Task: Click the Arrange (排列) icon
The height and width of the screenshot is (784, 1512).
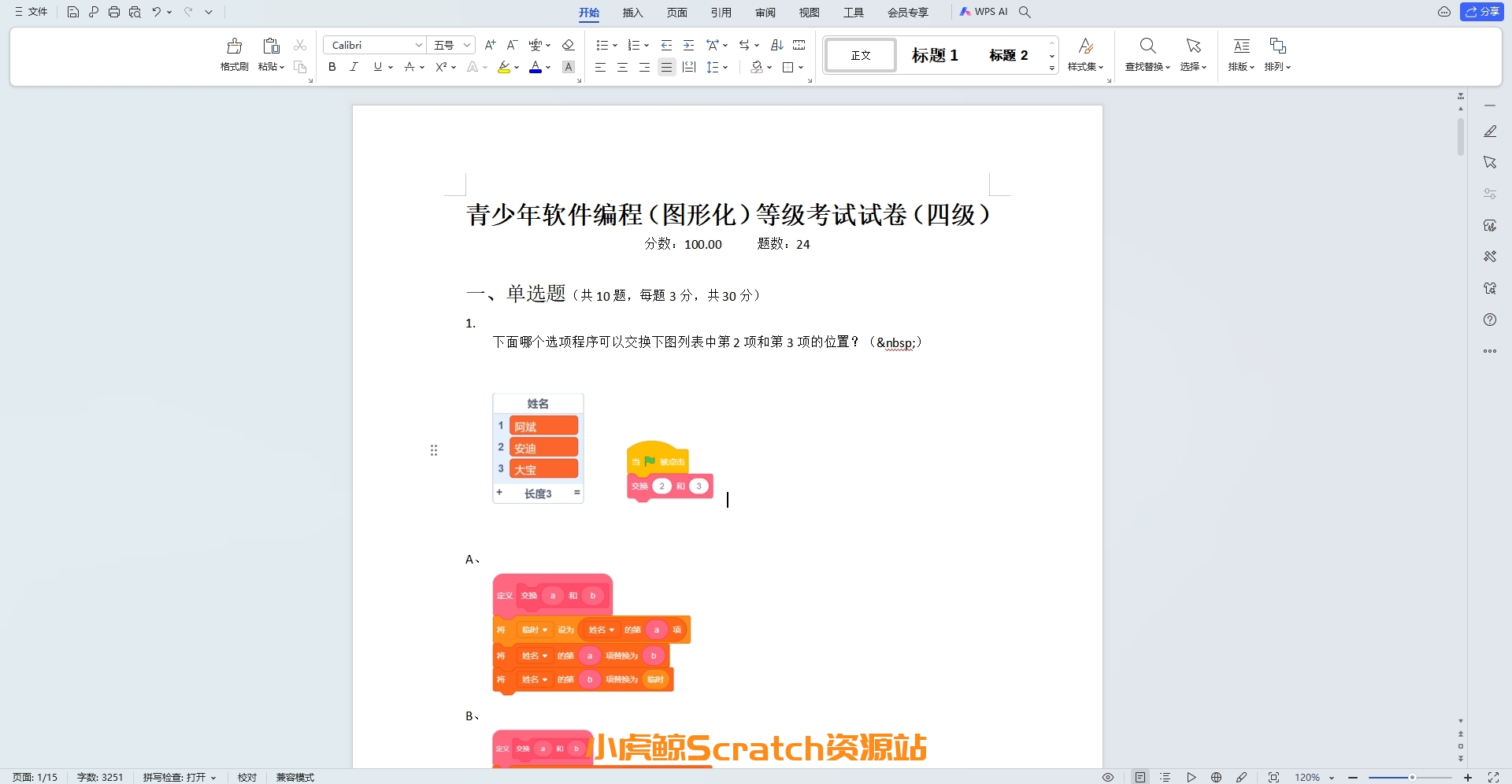Action: click(x=1277, y=46)
